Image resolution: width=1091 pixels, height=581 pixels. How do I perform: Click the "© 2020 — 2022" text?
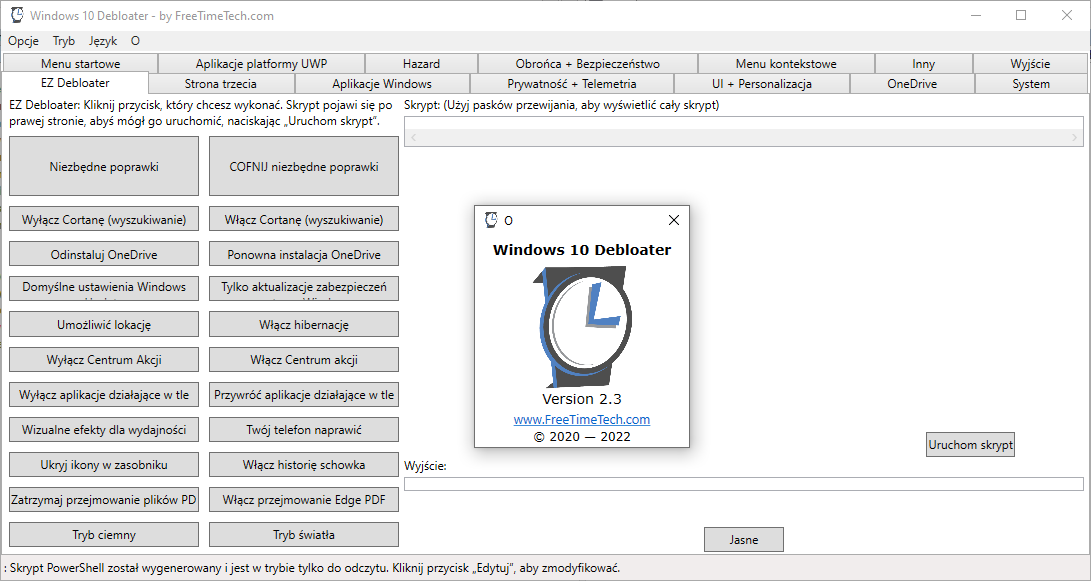click(x=582, y=436)
